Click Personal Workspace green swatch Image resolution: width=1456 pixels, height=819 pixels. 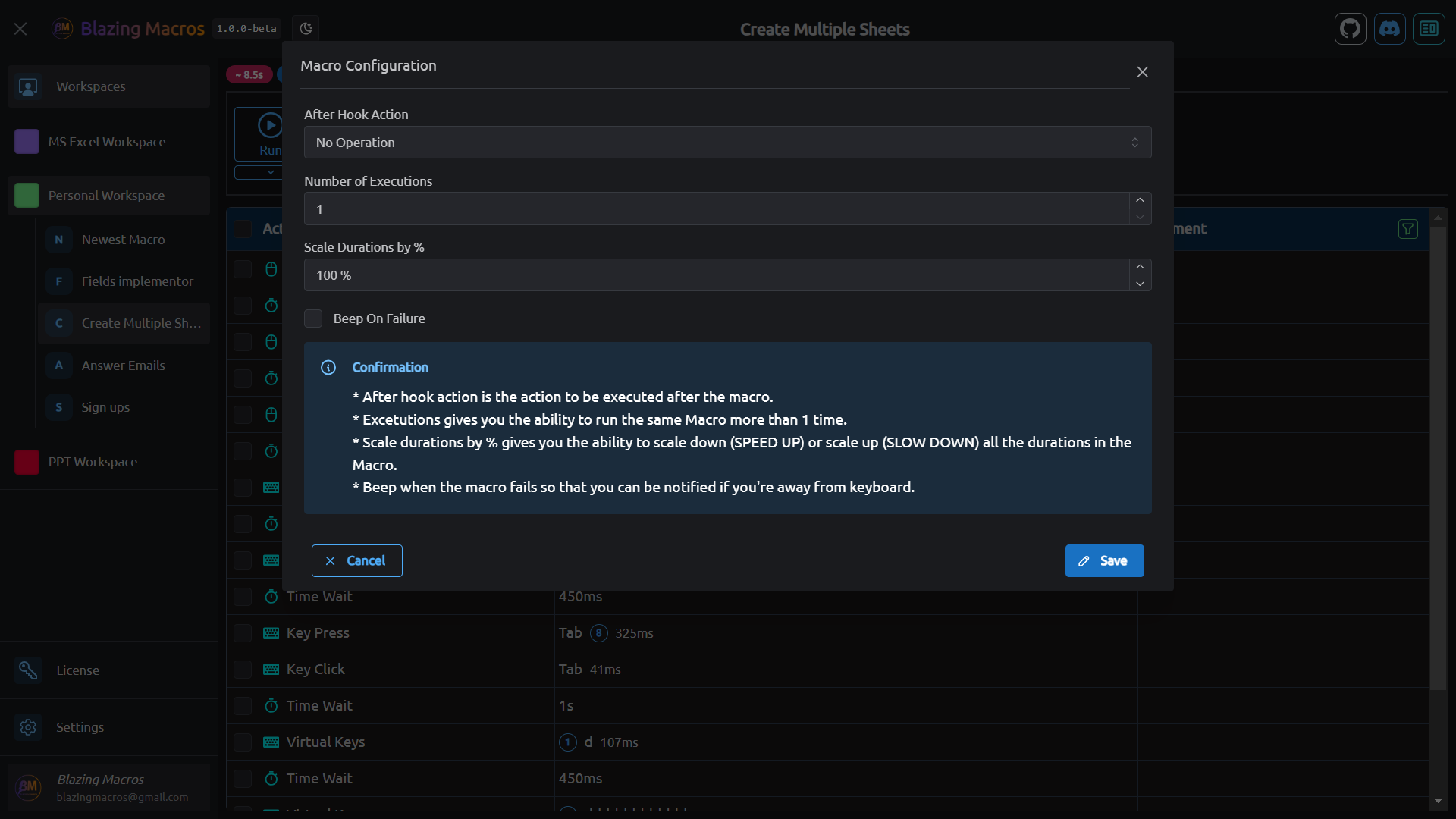[x=27, y=196]
